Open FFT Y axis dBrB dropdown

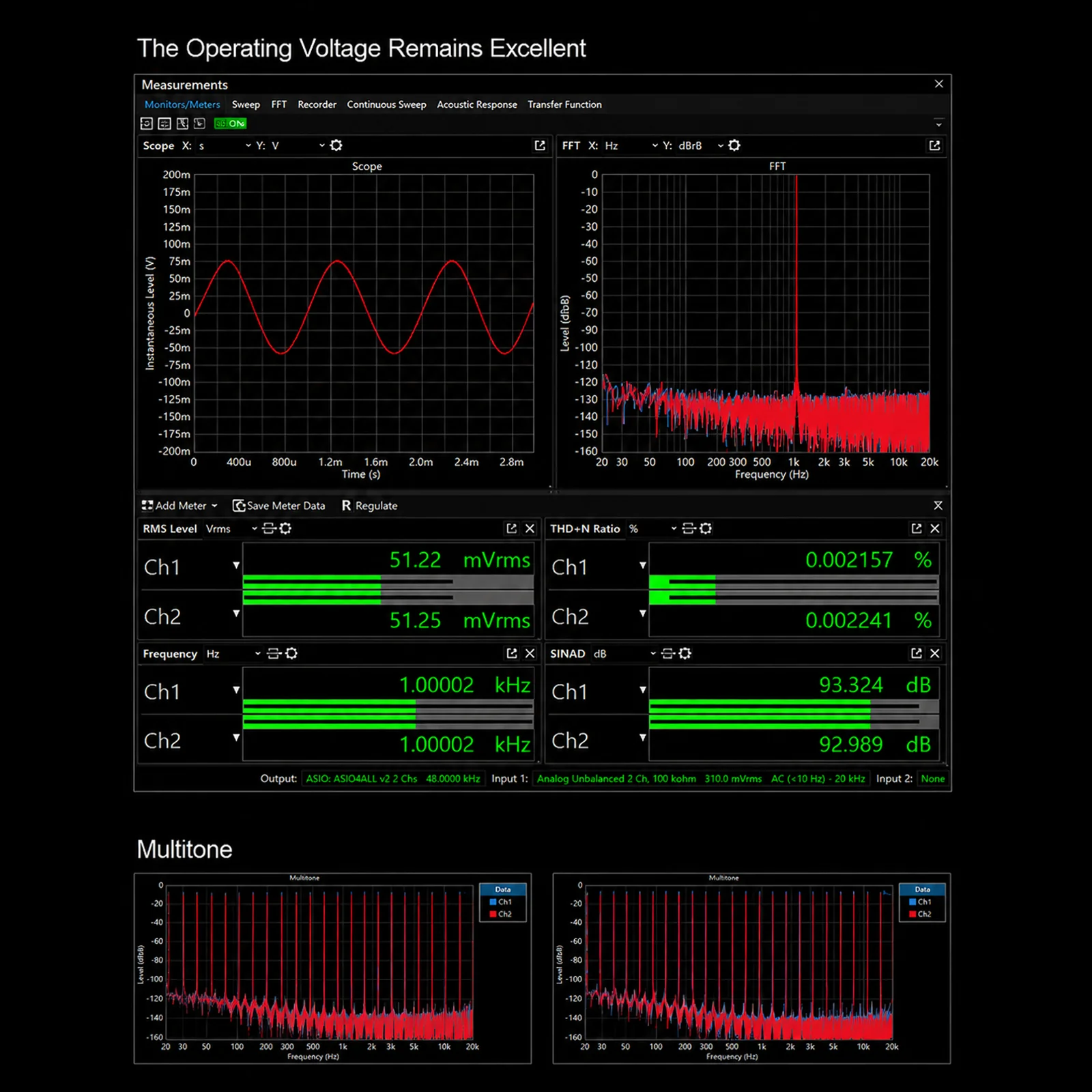[x=701, y=145]
